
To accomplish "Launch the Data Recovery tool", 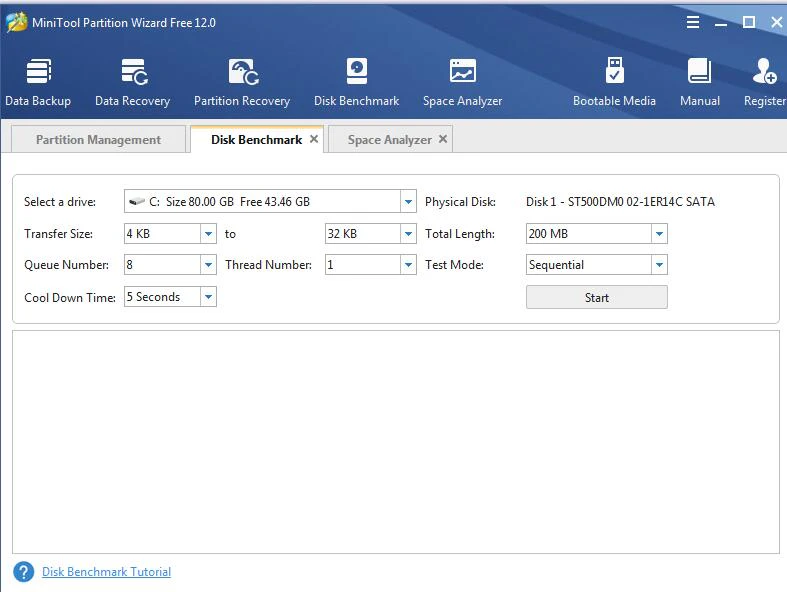I will tap(133, 82).
